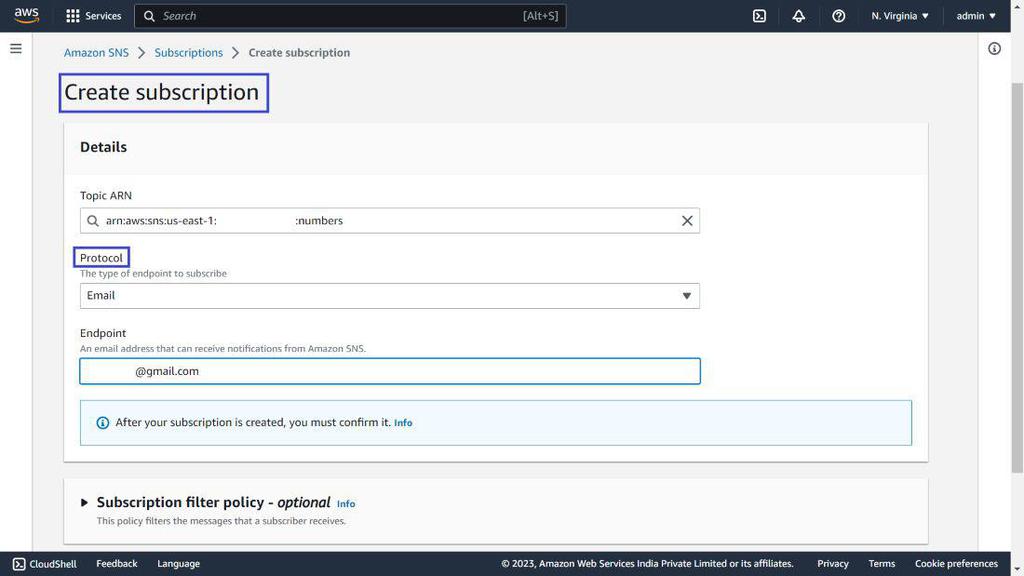This screenshot has width=1024, height=576.
Task: Open the Language selector in footer
Action: tap(178, 564)
